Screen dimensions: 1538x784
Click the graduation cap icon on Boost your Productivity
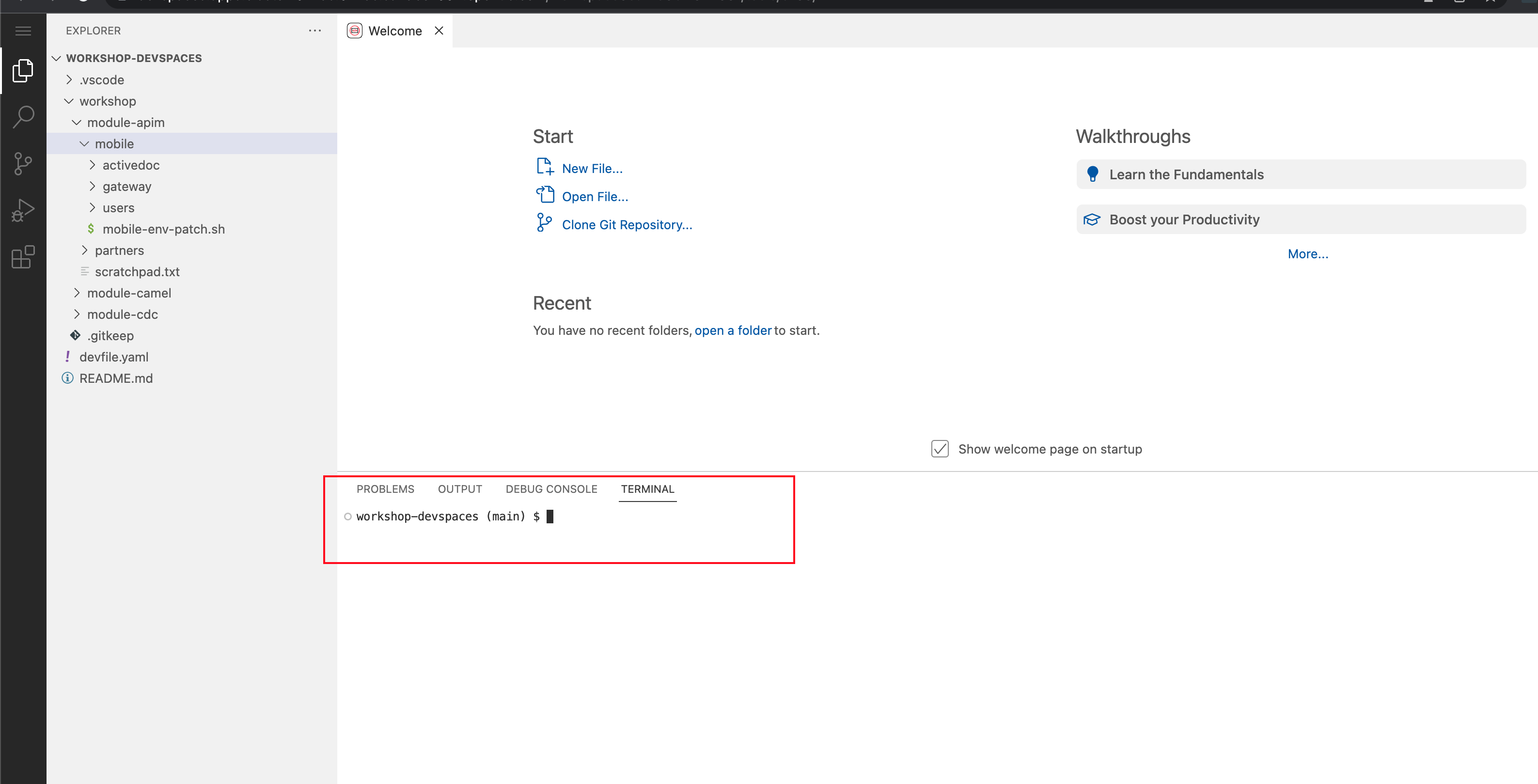pos(1092,219)
